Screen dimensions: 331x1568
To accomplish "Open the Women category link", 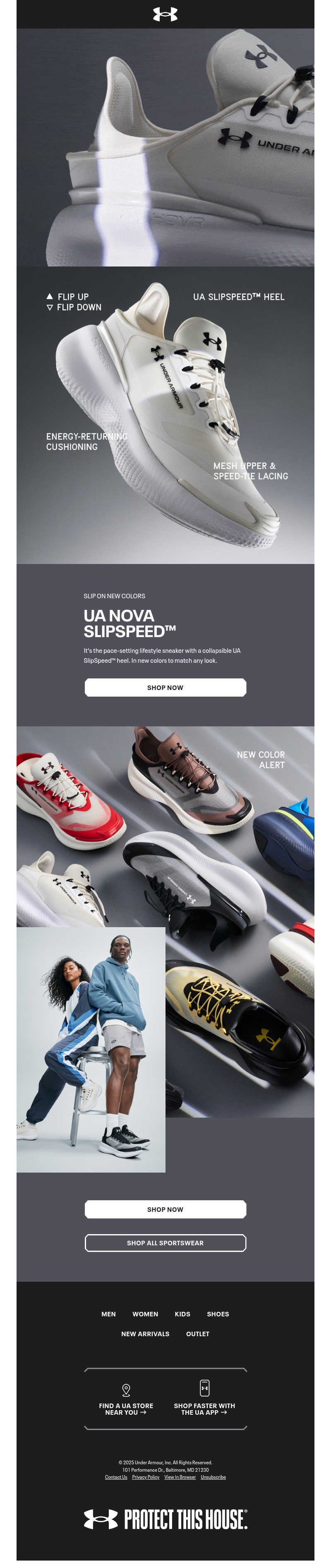I will pos(145,1314).
